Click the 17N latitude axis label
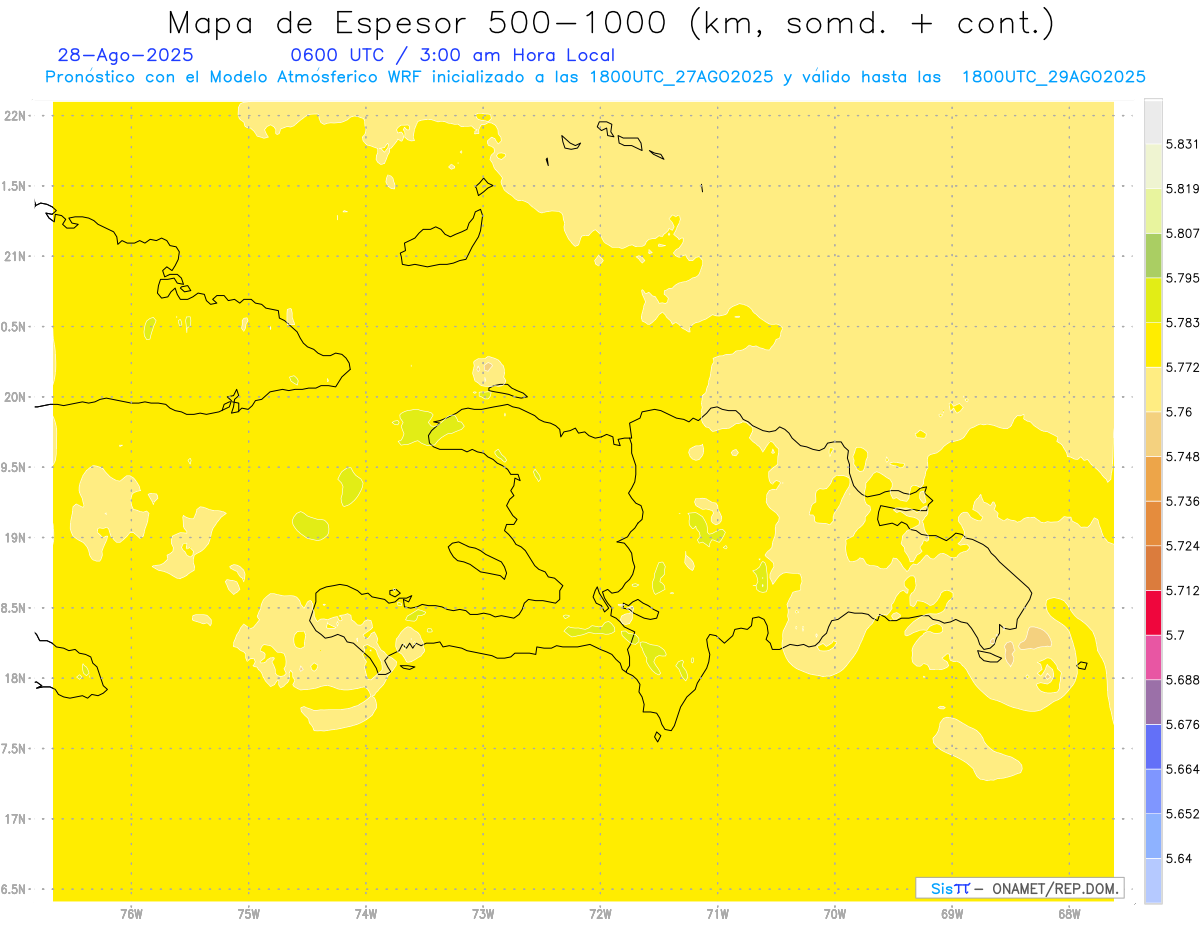The height and width of the screenshot is (927, 1200). (x=15, y=819)
